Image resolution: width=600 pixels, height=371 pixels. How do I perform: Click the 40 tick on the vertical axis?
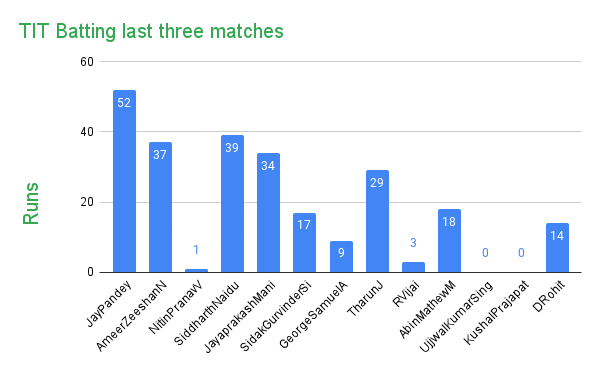(x=87, y=132)
